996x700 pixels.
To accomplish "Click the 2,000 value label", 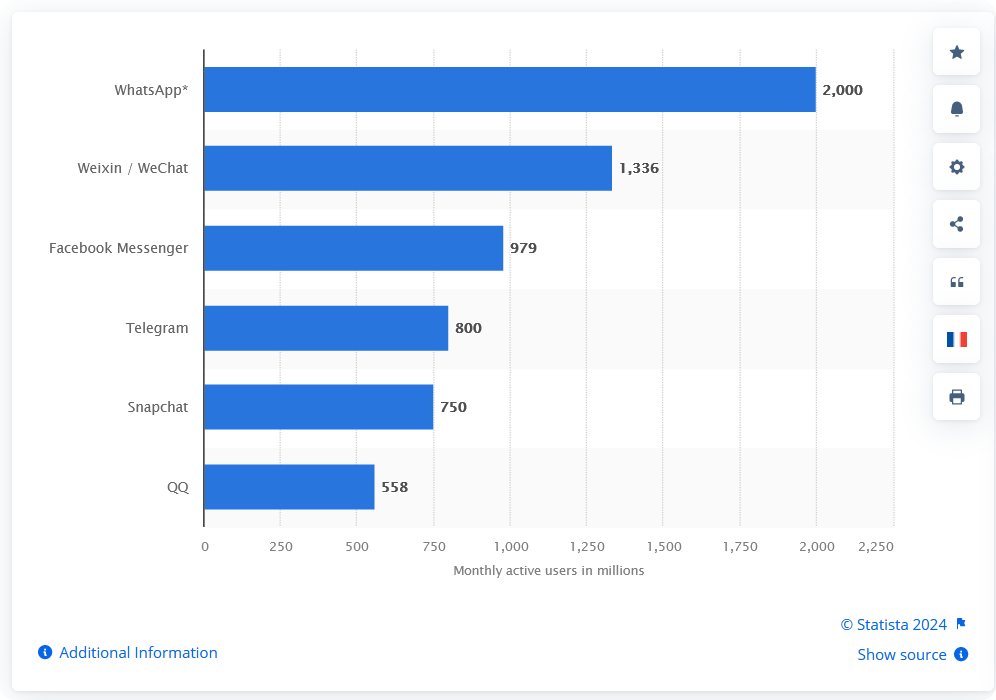I will click(842, 90).
